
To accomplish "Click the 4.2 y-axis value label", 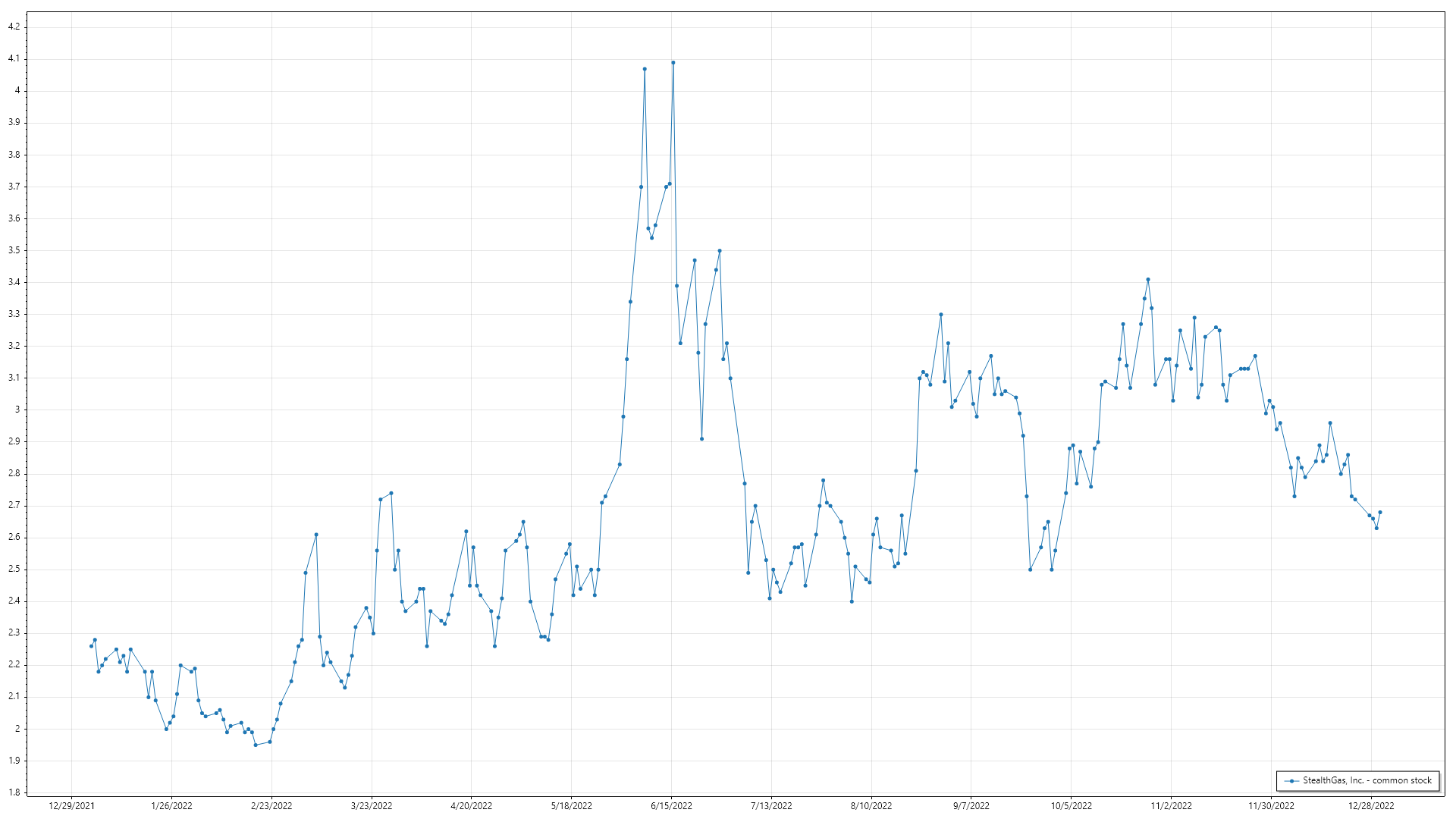I will (x=14, y=27).
